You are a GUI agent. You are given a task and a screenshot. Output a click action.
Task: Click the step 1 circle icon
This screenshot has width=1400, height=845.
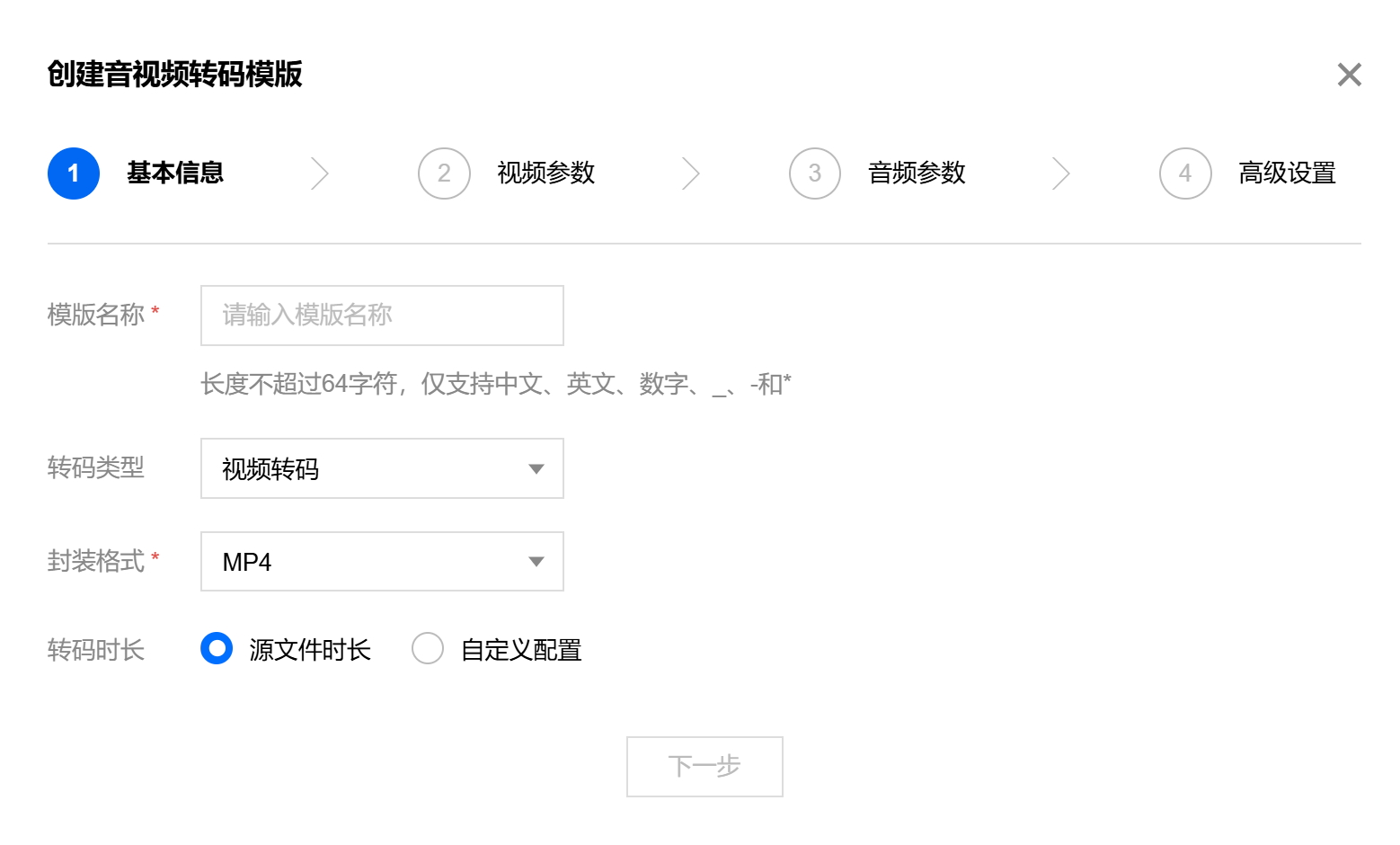(74, 173)
